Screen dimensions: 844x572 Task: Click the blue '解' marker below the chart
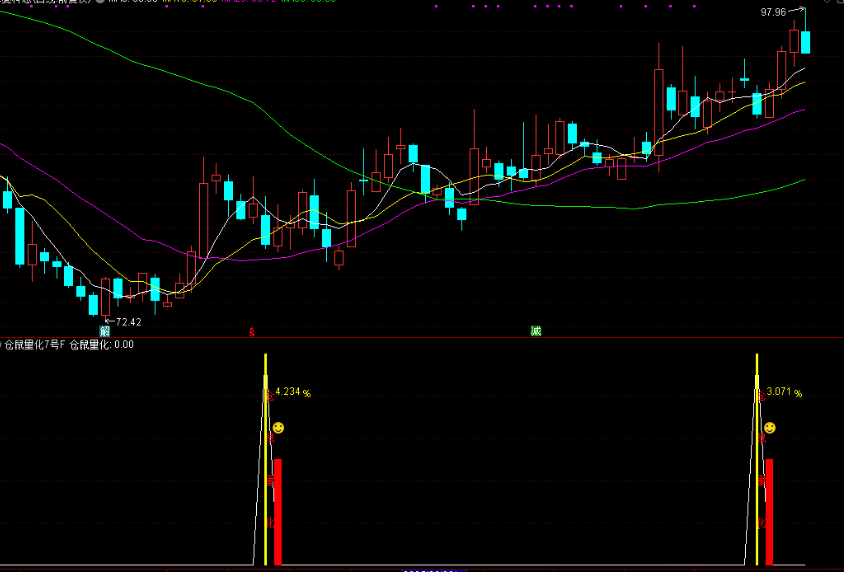pos(104,331)
